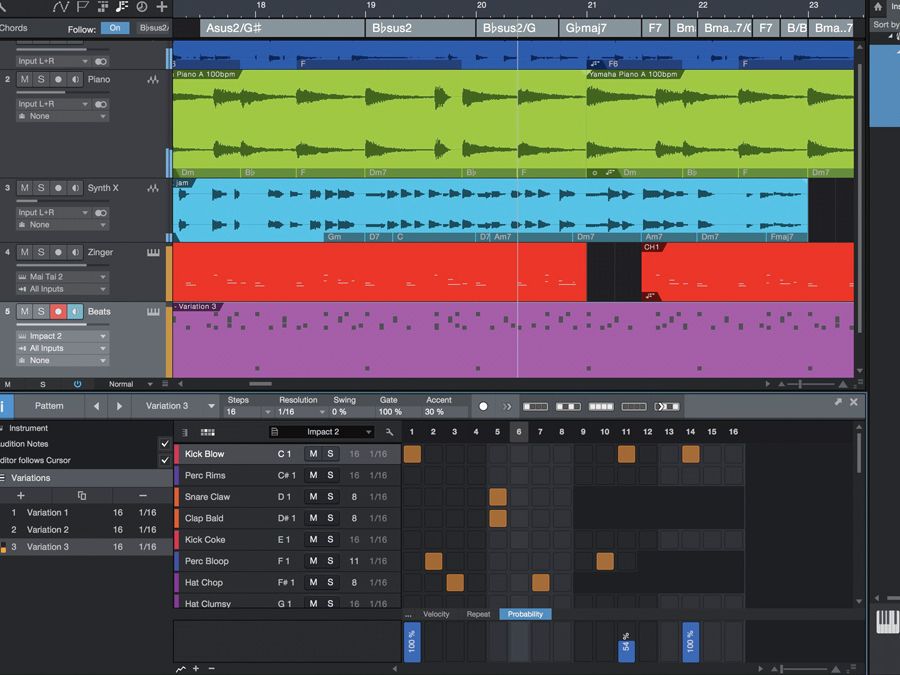Open the Beats instrument keyboard icon
This screenshot has width=900, height=675.
click(153, 312)
